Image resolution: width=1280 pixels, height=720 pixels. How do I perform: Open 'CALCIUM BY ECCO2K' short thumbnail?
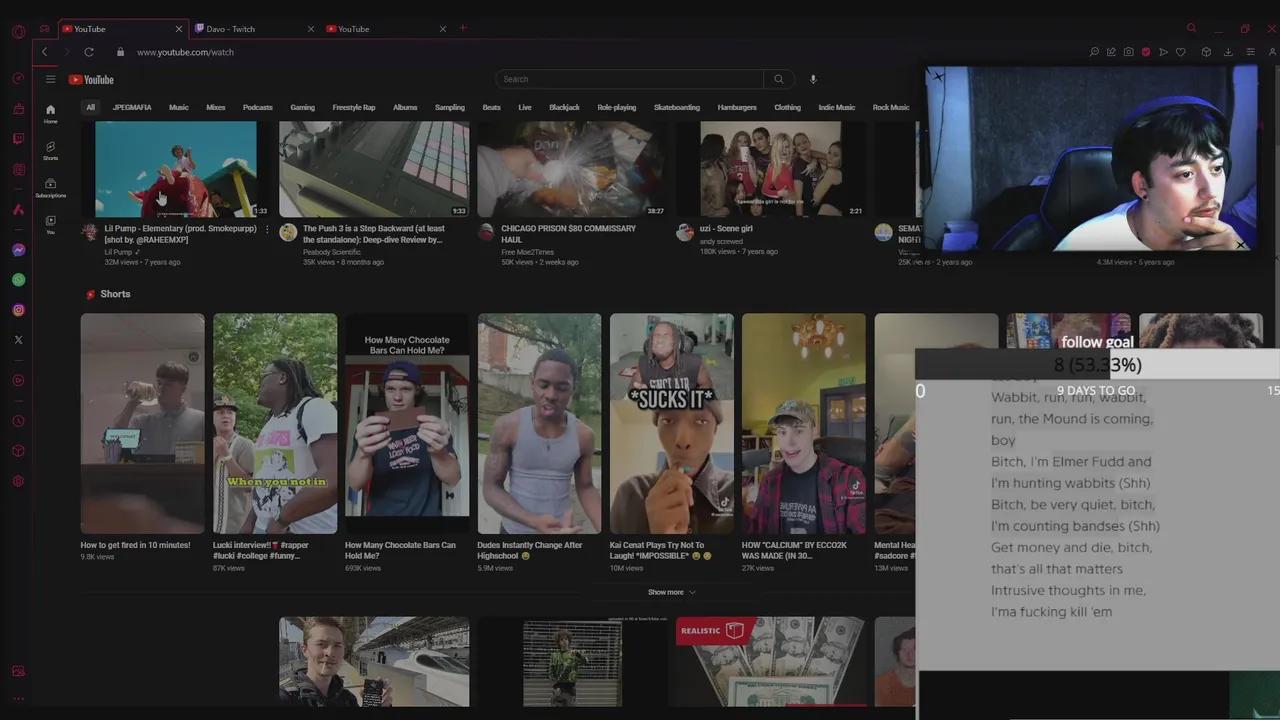tap(804, 423)
